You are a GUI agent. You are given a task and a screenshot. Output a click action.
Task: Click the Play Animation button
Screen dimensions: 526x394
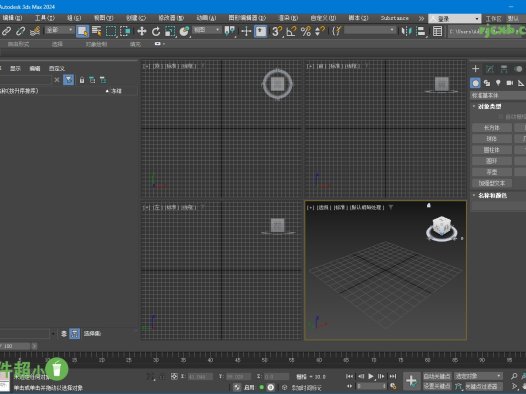[x=371, y=376]
